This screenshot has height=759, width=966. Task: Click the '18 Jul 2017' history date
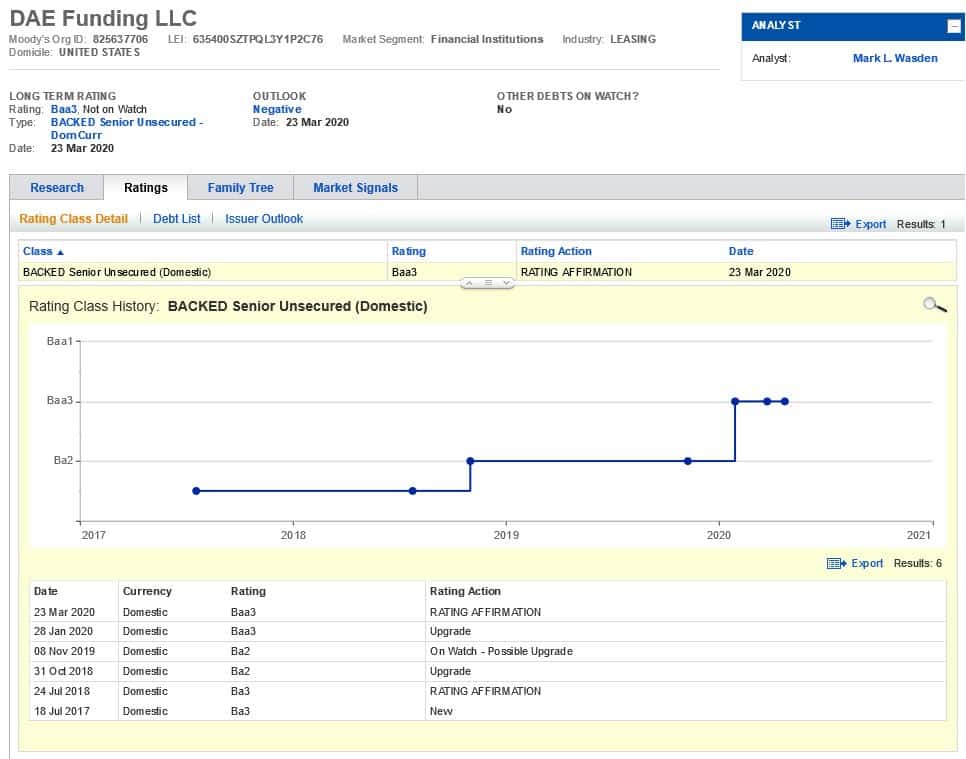pos(62,711)
